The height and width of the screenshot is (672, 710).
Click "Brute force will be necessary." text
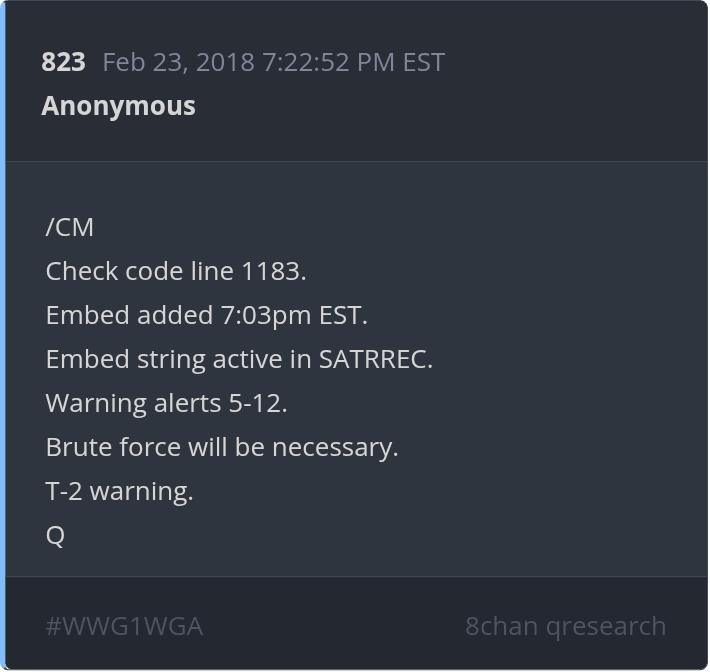coord(222,447)
